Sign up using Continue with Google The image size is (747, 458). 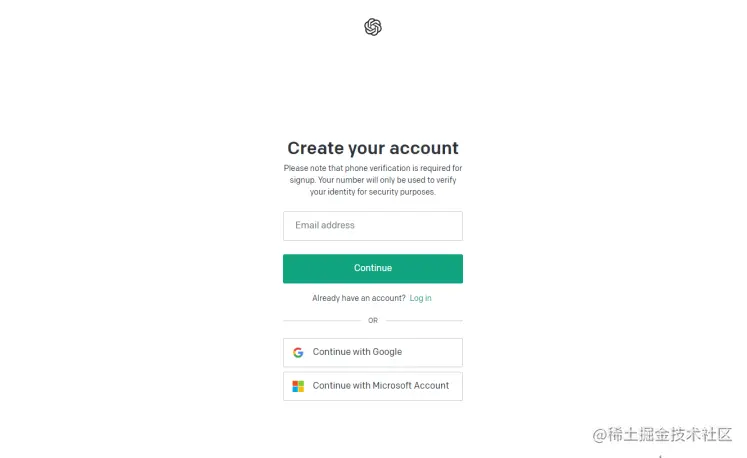point(372,352)
